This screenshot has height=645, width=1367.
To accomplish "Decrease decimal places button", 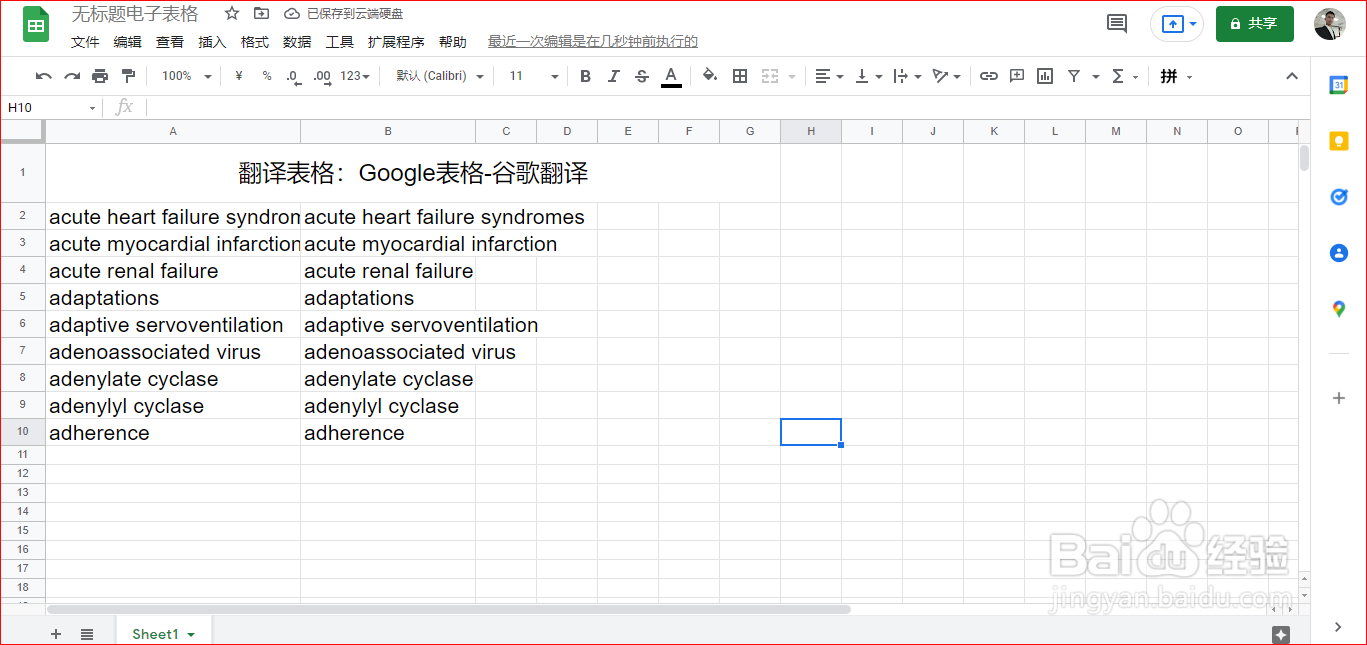I will pyautogui.click(x=293, y=76).
